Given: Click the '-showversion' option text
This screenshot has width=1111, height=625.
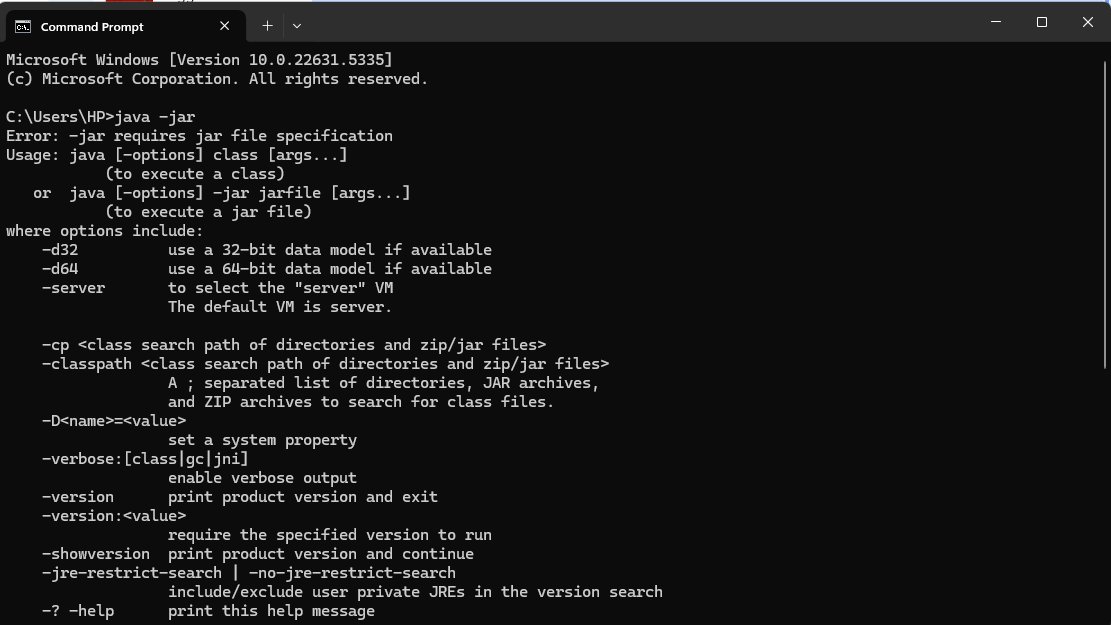Looking at the screenshot, I should [96, 554].
